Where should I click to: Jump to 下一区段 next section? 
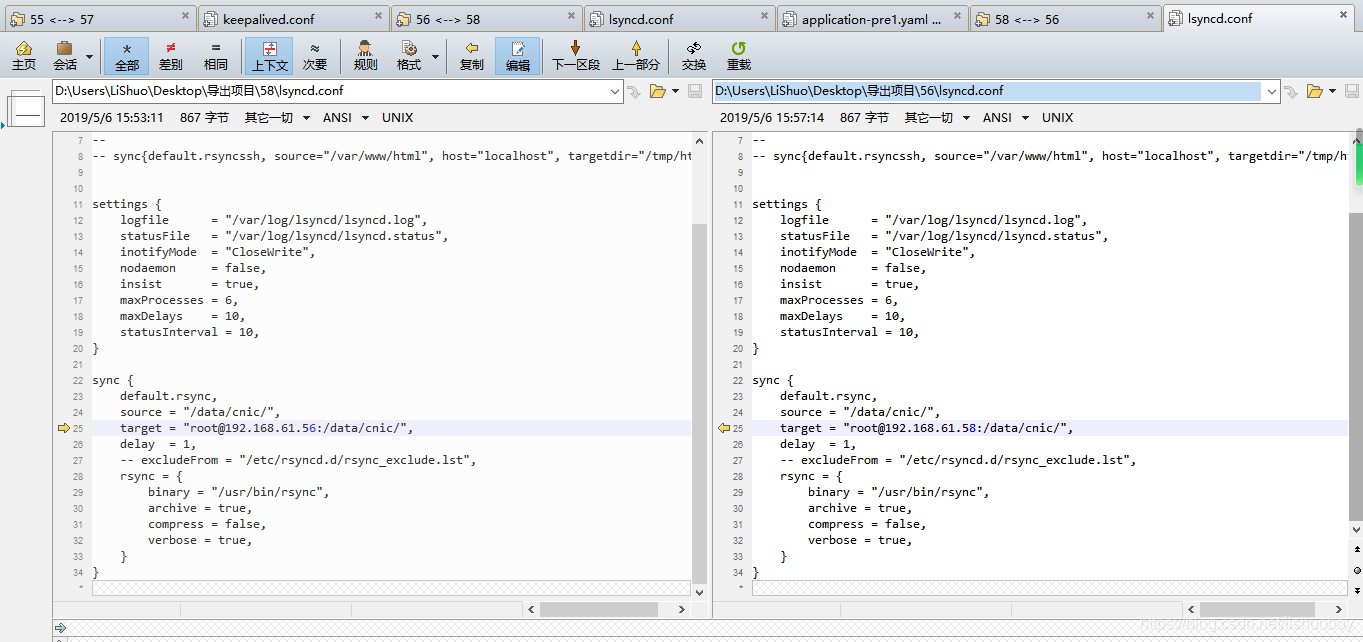576,56
